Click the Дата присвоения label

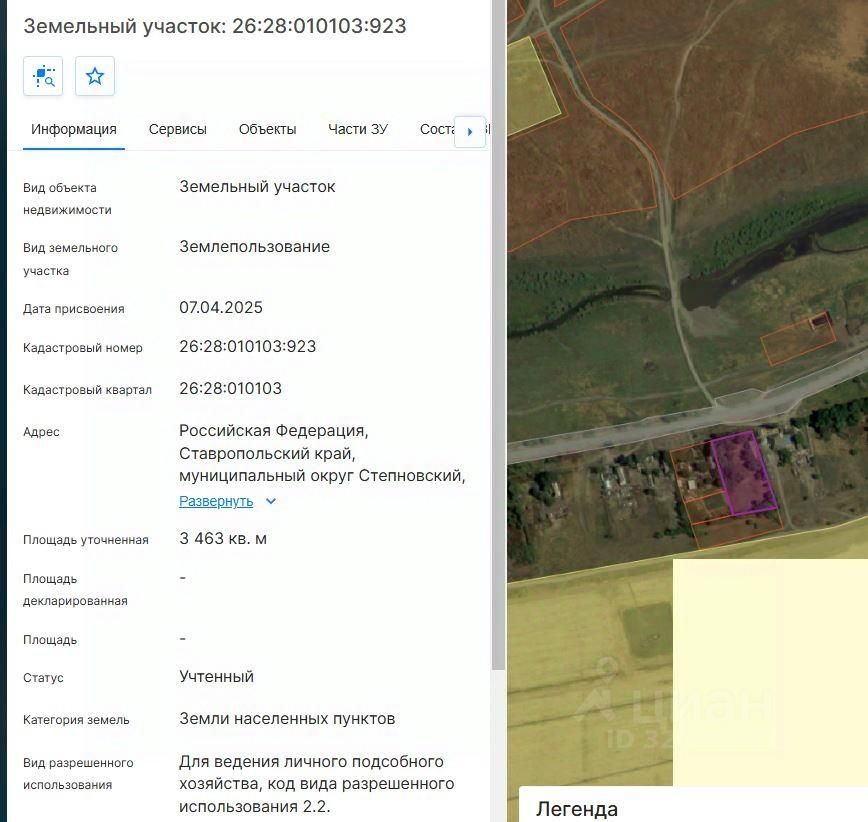coord(74,308)
